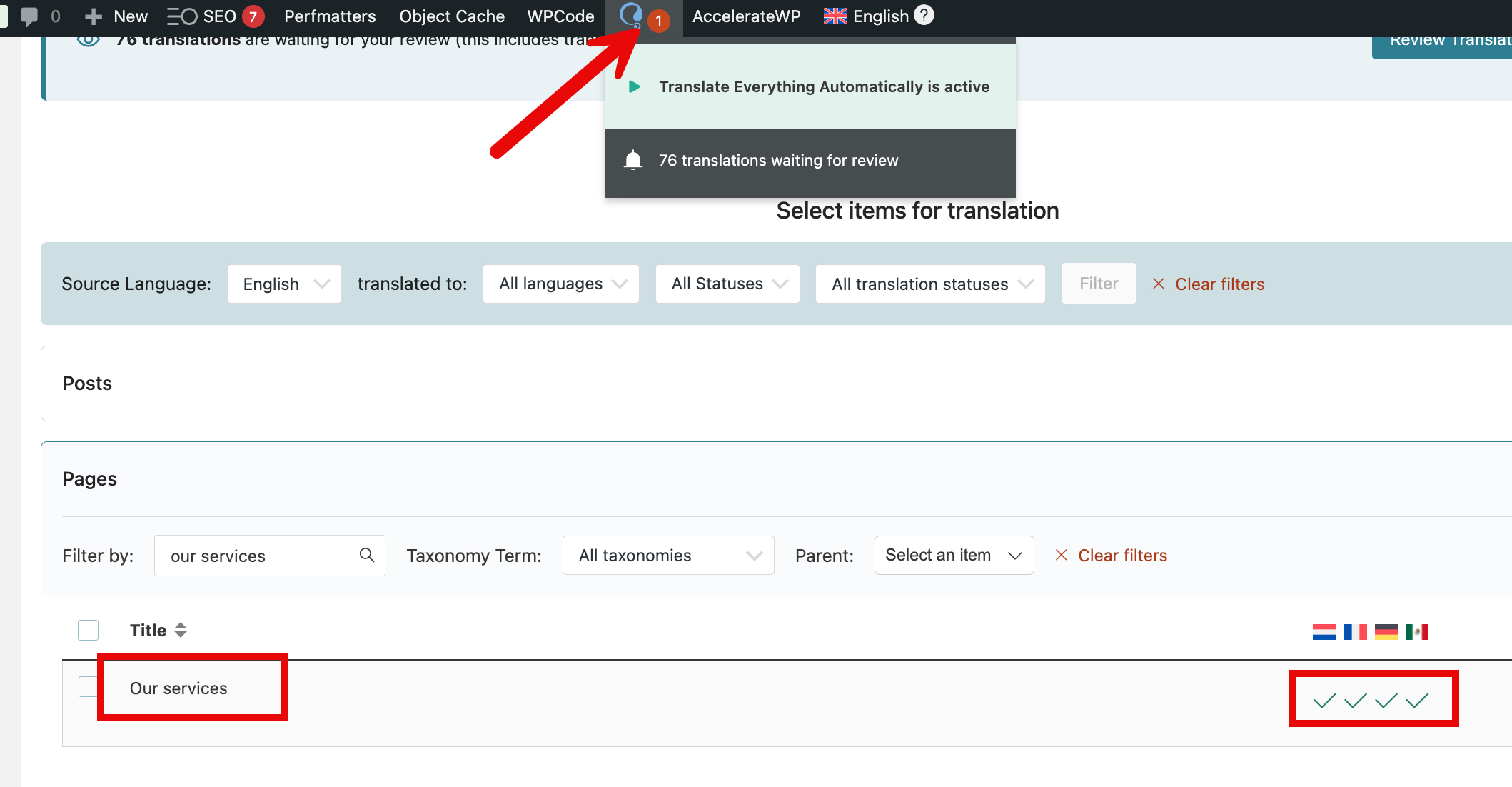Open the All taxonomies dropdown
The image size is (1512, 787).
pos(667,556)
